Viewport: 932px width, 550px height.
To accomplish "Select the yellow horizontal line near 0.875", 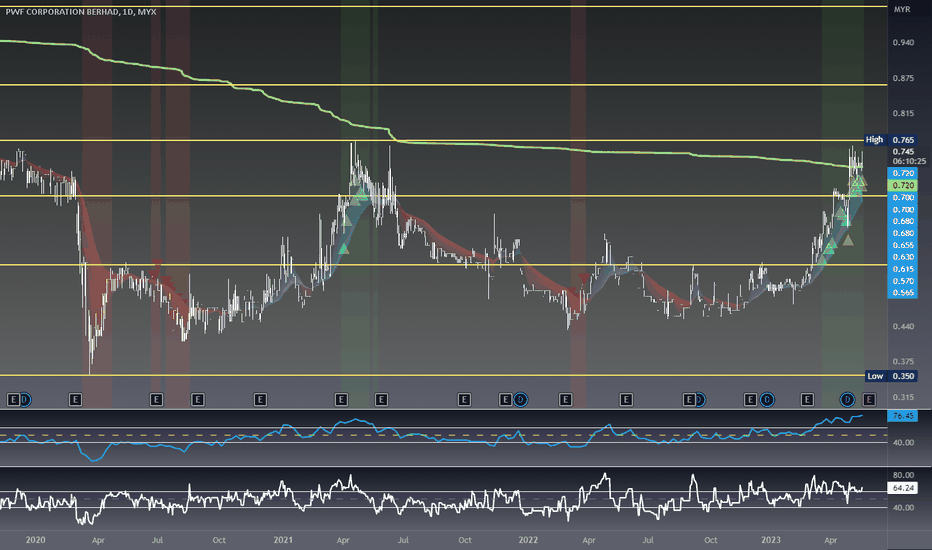I will click(x=443, y=85).
